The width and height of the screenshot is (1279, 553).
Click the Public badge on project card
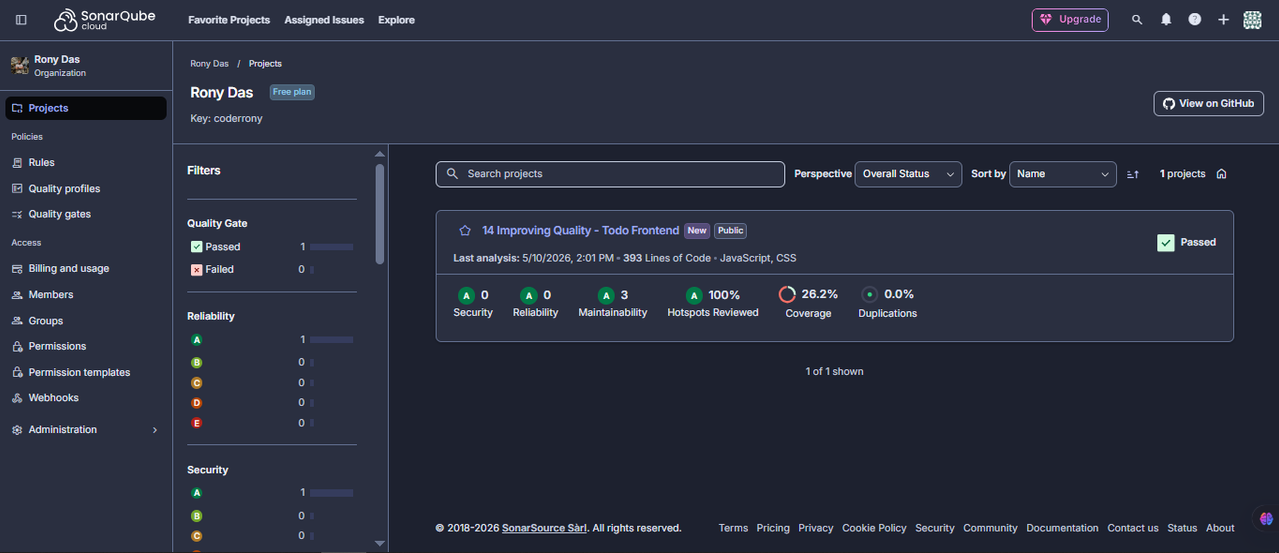pyautogui.click(x=730, y=231)
